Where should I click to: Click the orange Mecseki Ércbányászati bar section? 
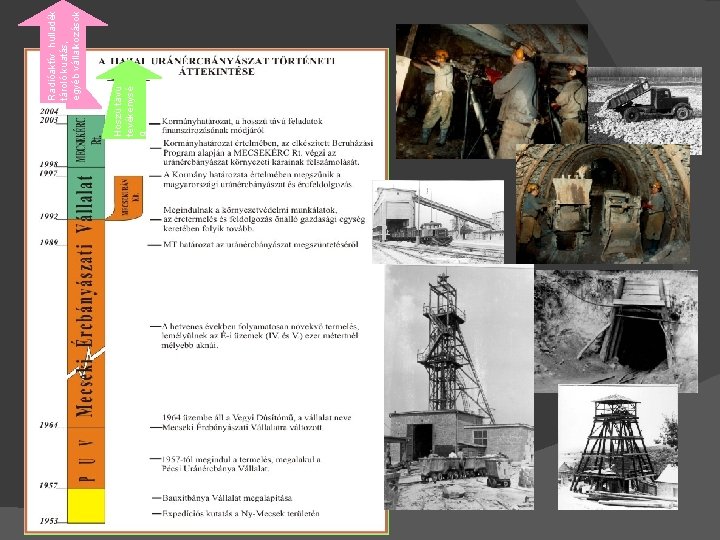(x=86, y=324)
